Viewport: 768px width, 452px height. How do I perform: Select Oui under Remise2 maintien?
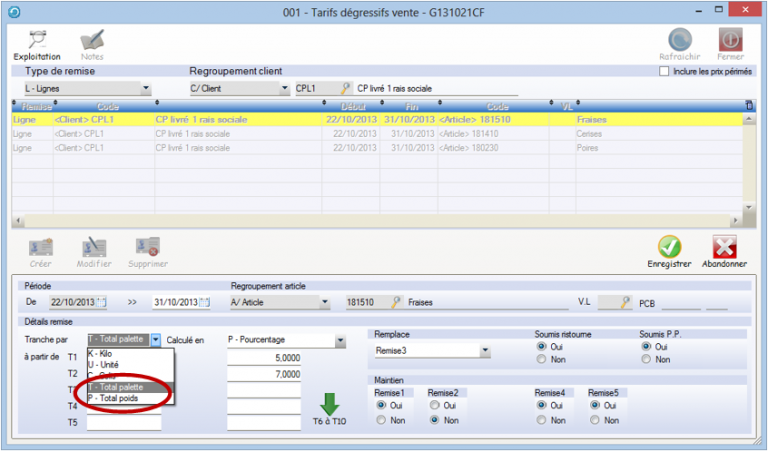(433, 406)
